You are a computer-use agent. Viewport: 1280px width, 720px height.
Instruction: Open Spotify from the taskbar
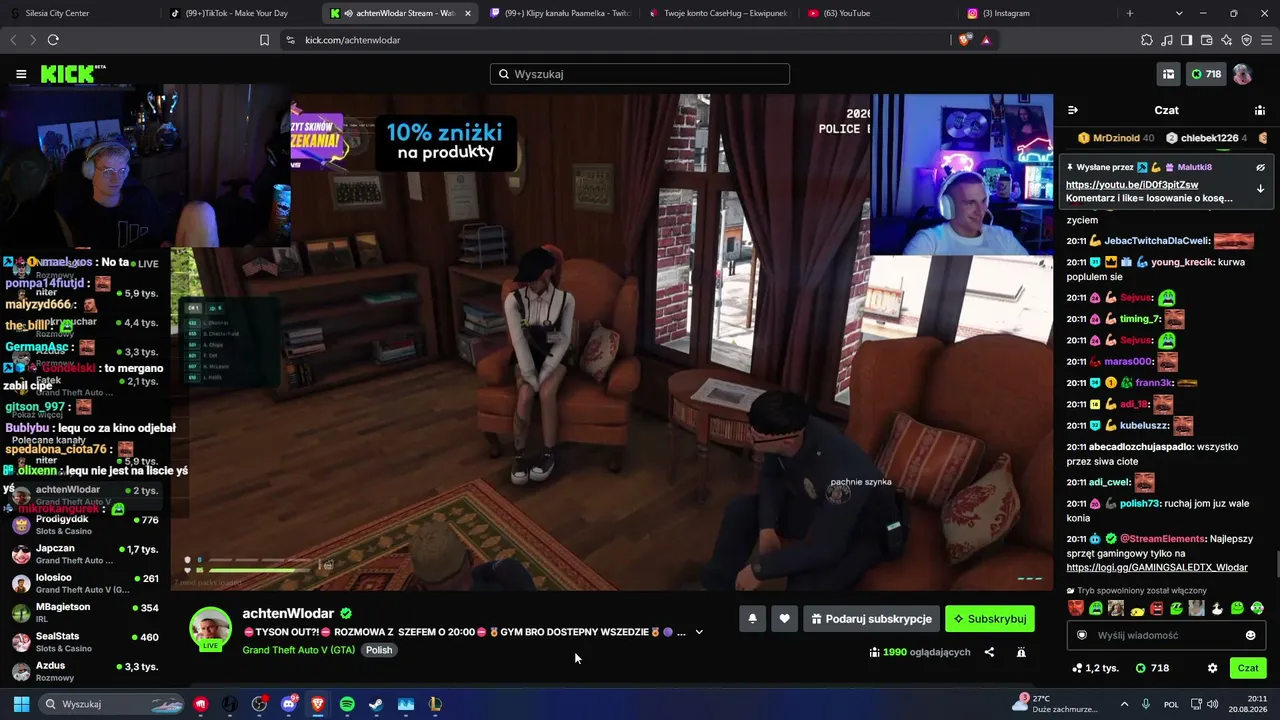pyautogui.click(x=347, y=704)
